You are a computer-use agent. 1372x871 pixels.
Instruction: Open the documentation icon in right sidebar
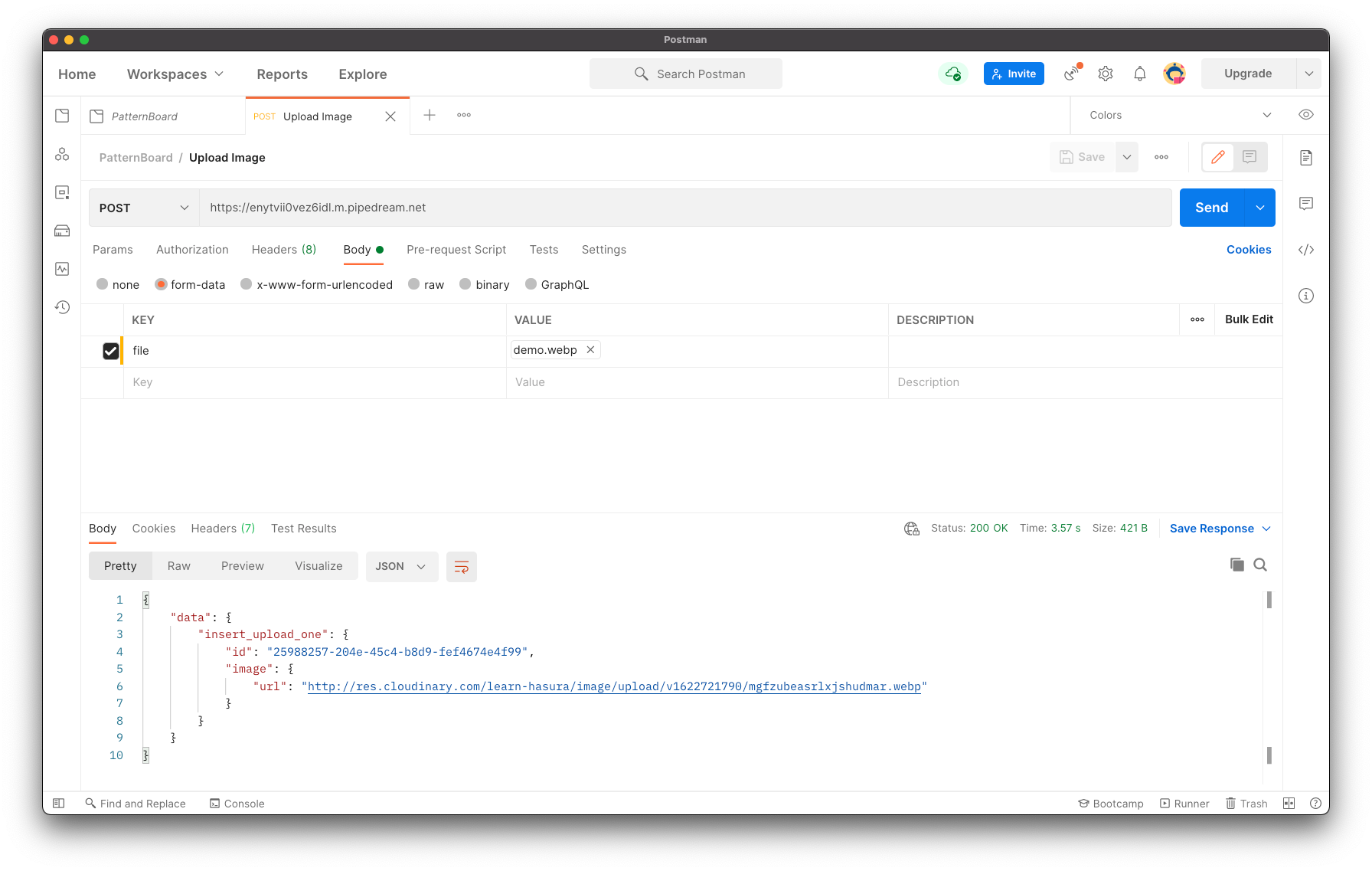[x=1306, y=158]
